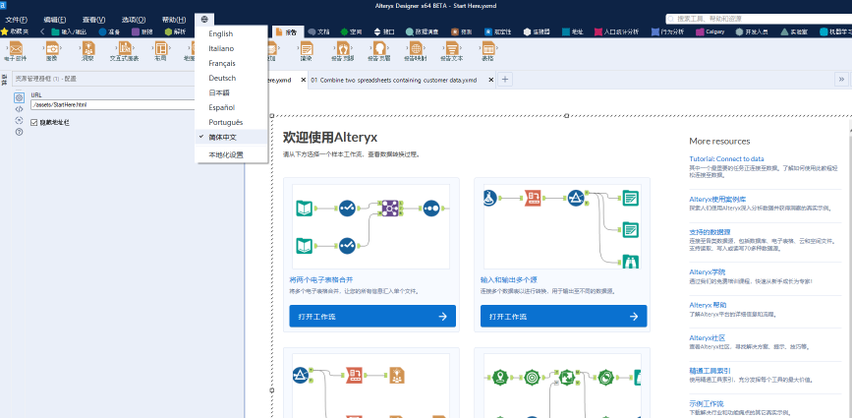Open the 查看(V) menu
The image size is (852, 418).
(x=94, y=19)
